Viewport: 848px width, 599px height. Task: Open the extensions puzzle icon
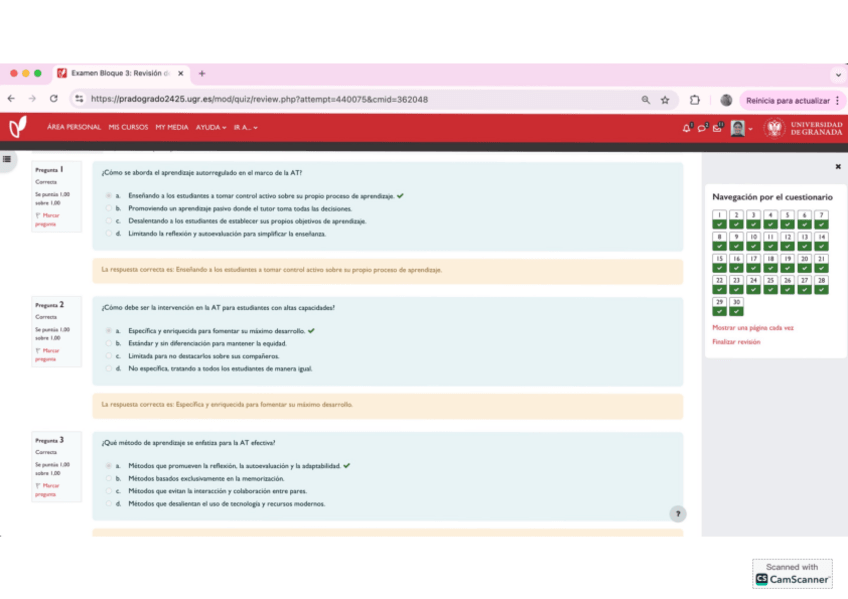point(694,99)
